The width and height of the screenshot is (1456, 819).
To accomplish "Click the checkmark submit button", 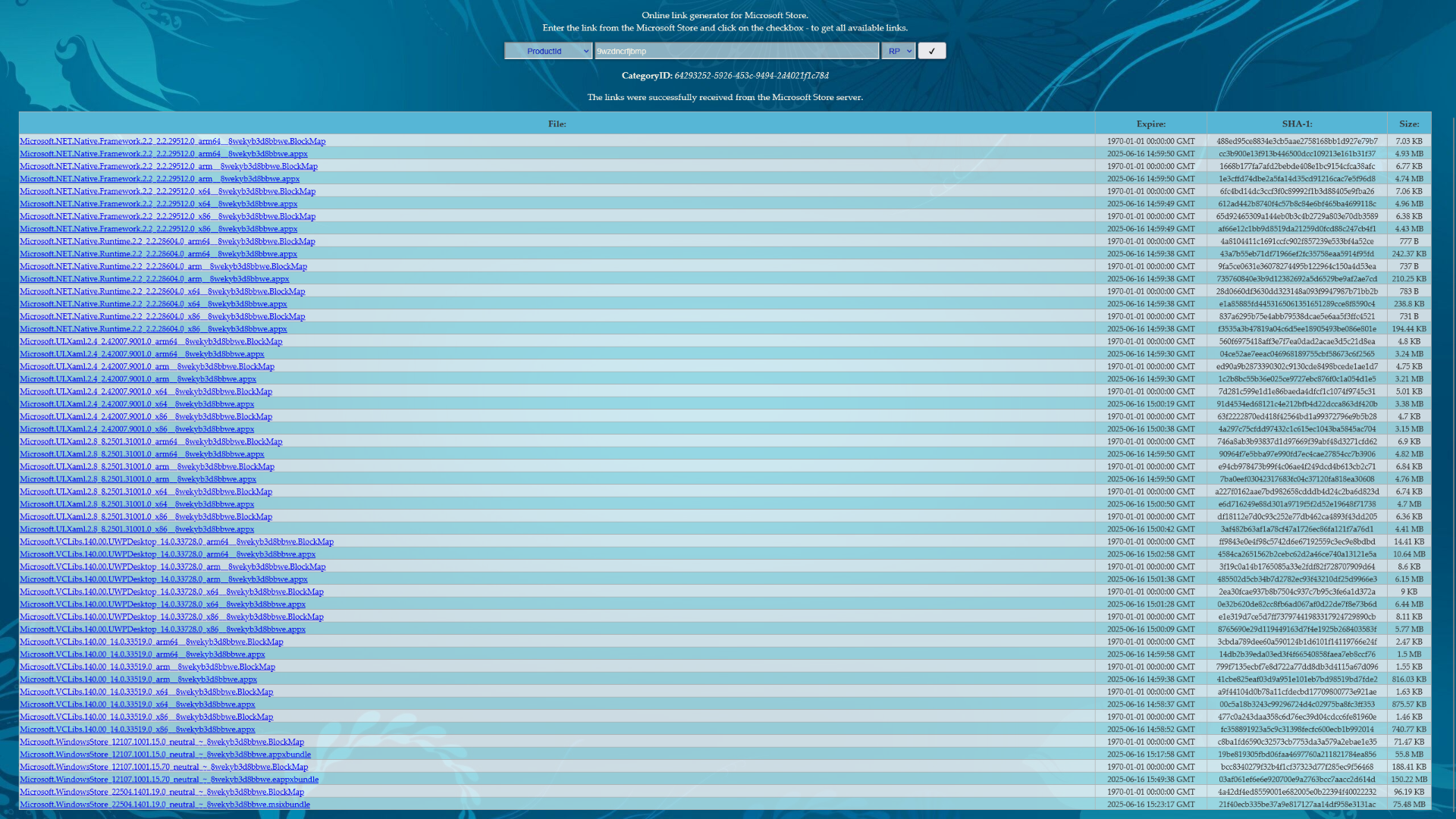I will pos(931,51).
